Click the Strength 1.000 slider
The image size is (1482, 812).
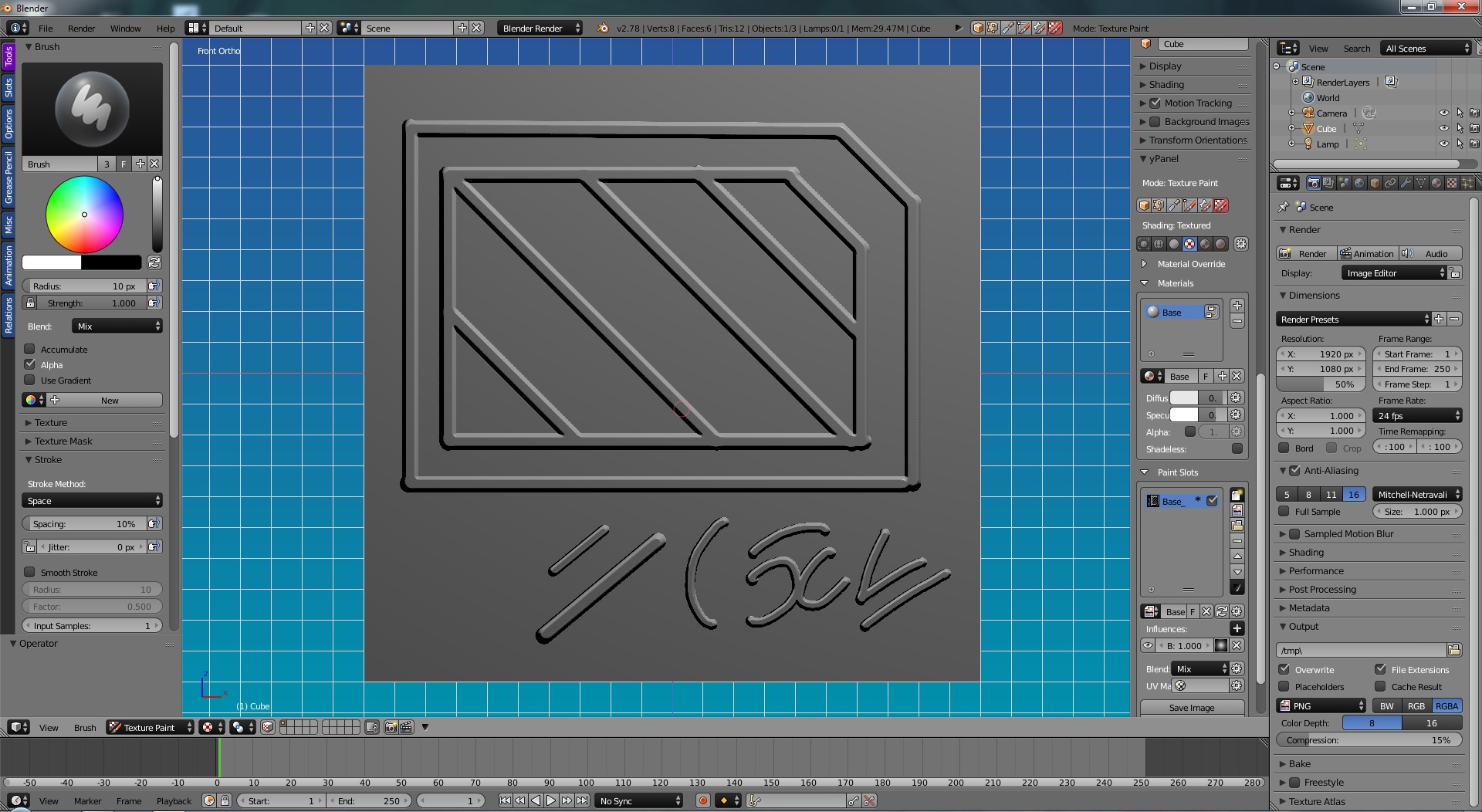click(x=92, y=303)
